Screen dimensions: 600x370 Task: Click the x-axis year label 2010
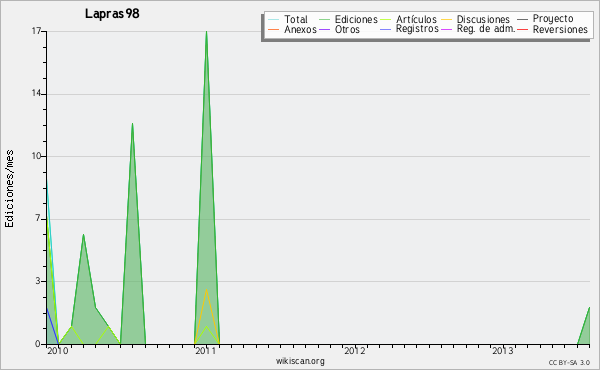pos(58,351)
